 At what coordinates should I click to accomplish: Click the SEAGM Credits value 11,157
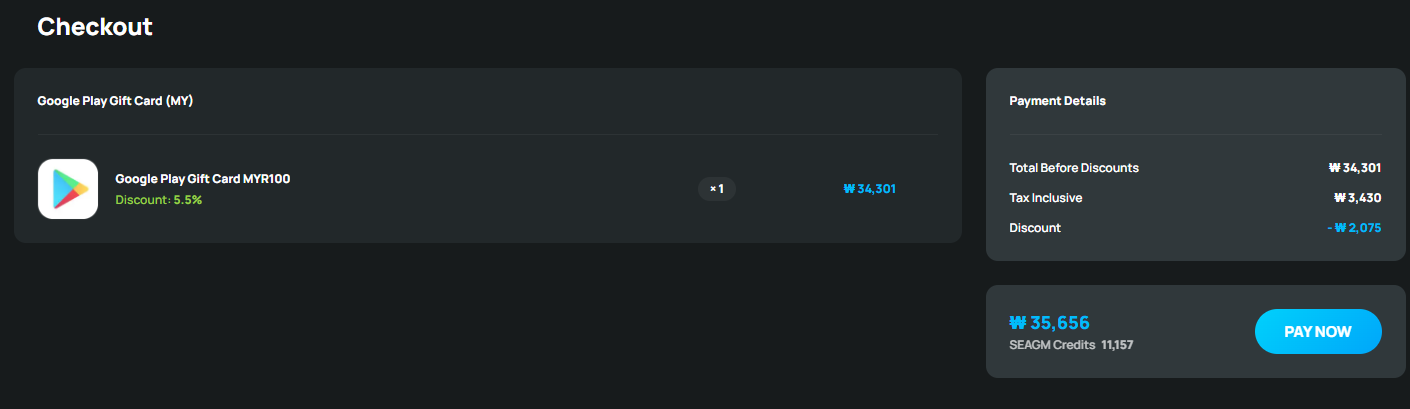tap(1117, 345)
